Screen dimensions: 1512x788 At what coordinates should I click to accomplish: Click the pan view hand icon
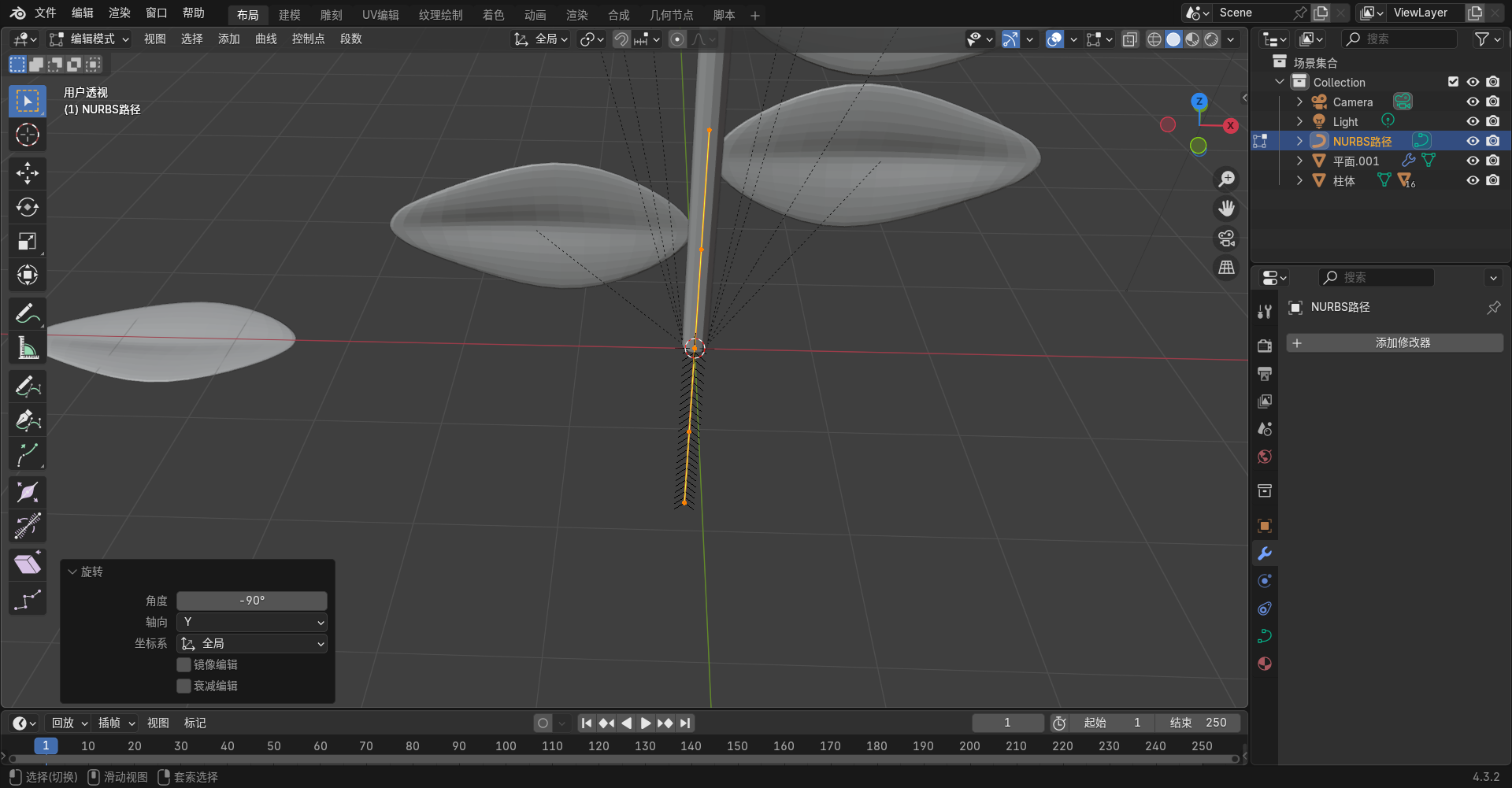coord(1226,209)
